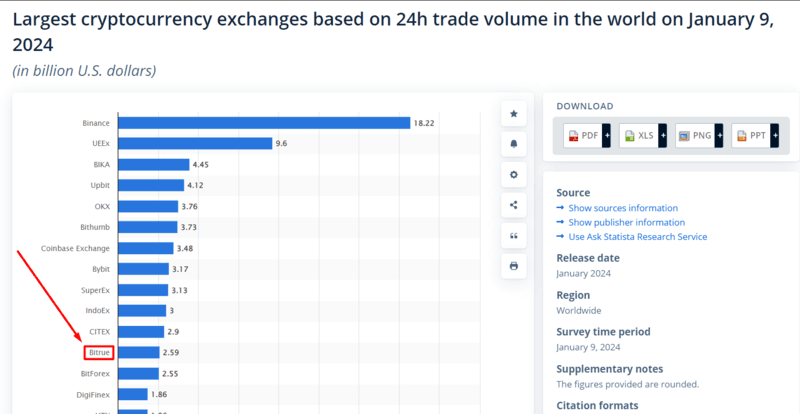Click the Bitrue axis label
The width and height of the screenshot is (800, 414).
[x=99, y=352]
